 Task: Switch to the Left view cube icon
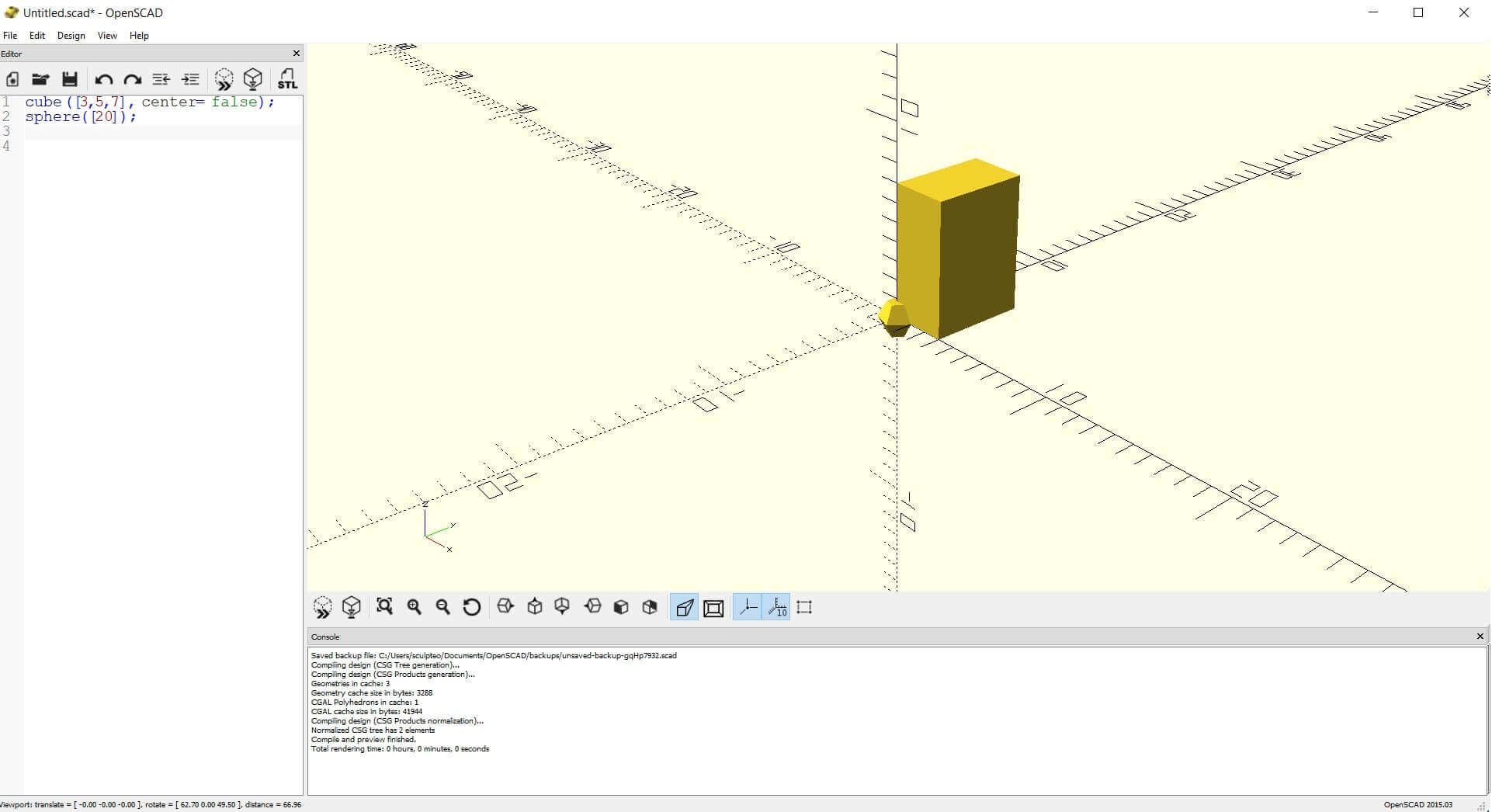(592, 606)
